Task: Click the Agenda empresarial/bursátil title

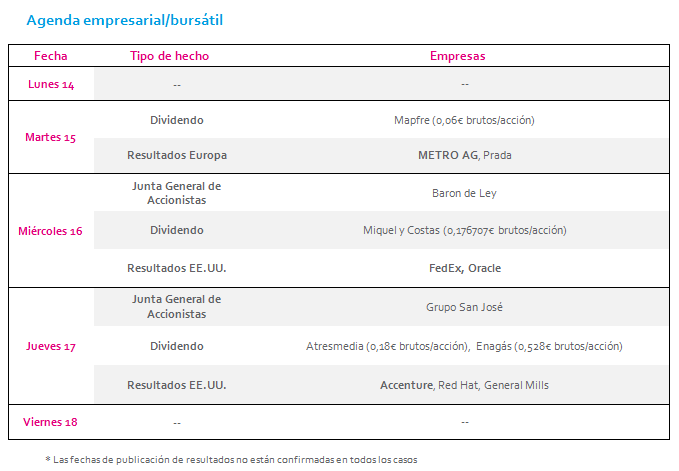Action: click(x=125, y=20)
